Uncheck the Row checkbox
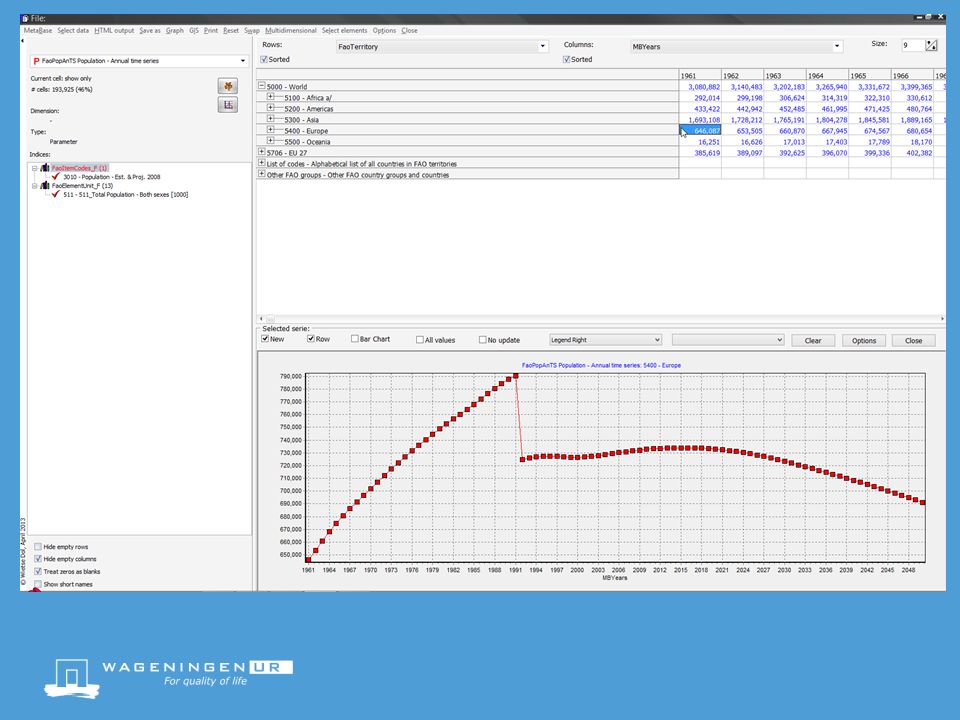 [311, 339]
